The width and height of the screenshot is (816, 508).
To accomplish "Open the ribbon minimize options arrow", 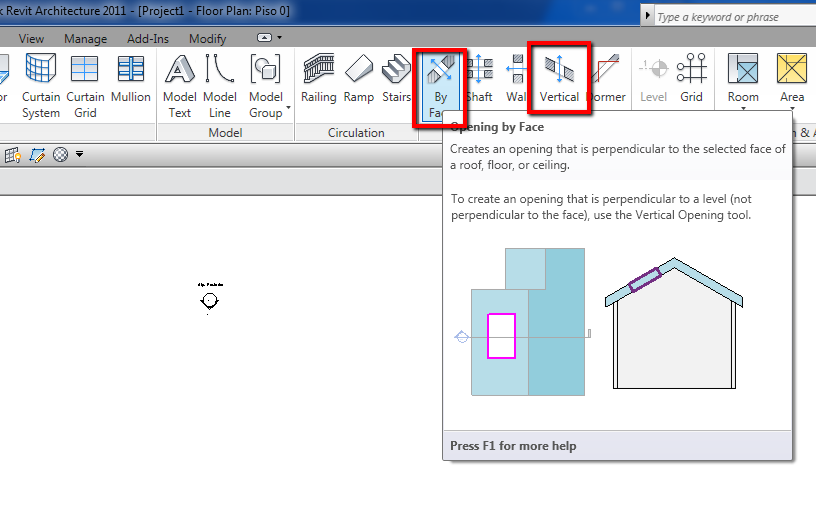I will point(279,37).
